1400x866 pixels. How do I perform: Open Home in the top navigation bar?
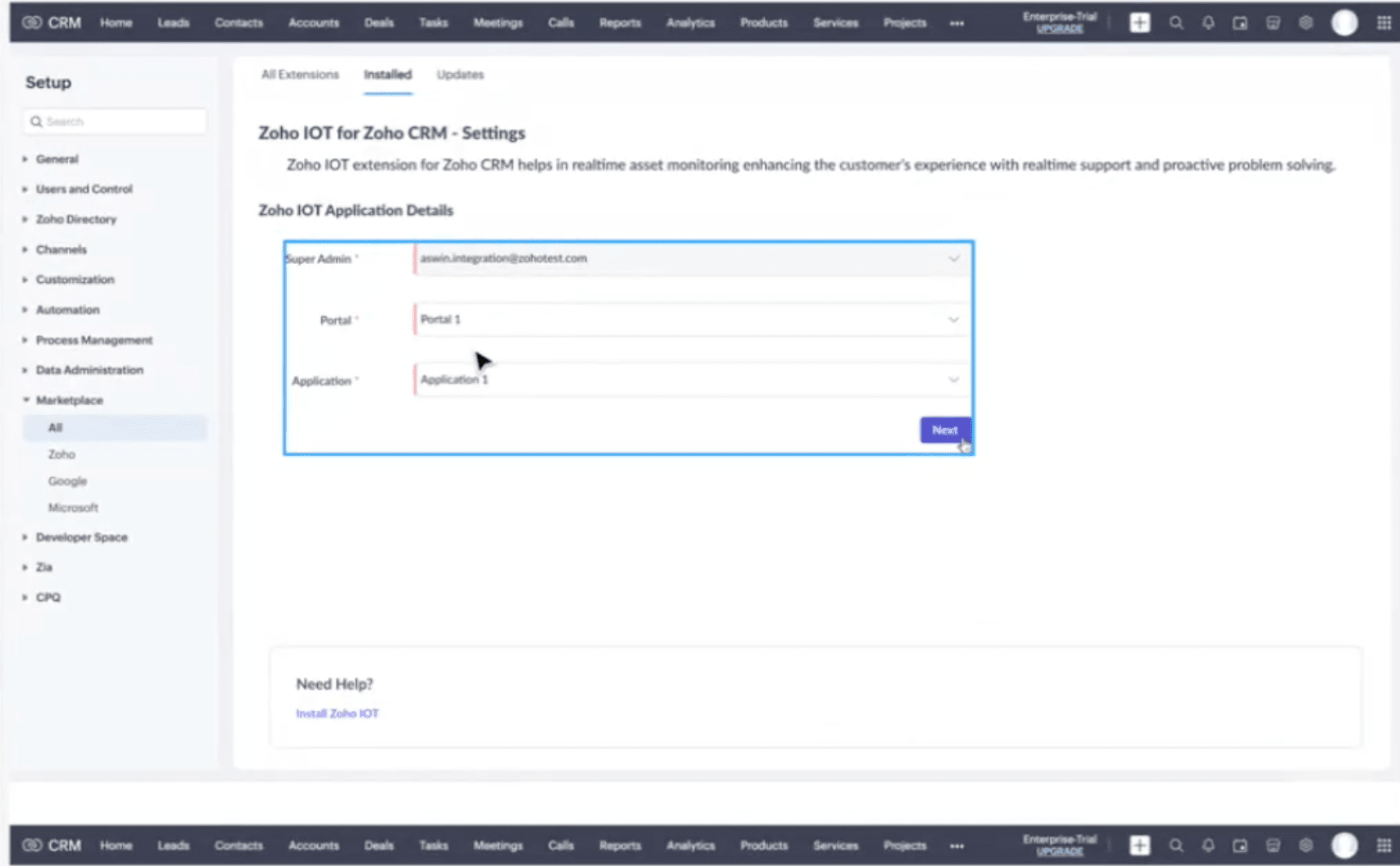click(116, 23)
